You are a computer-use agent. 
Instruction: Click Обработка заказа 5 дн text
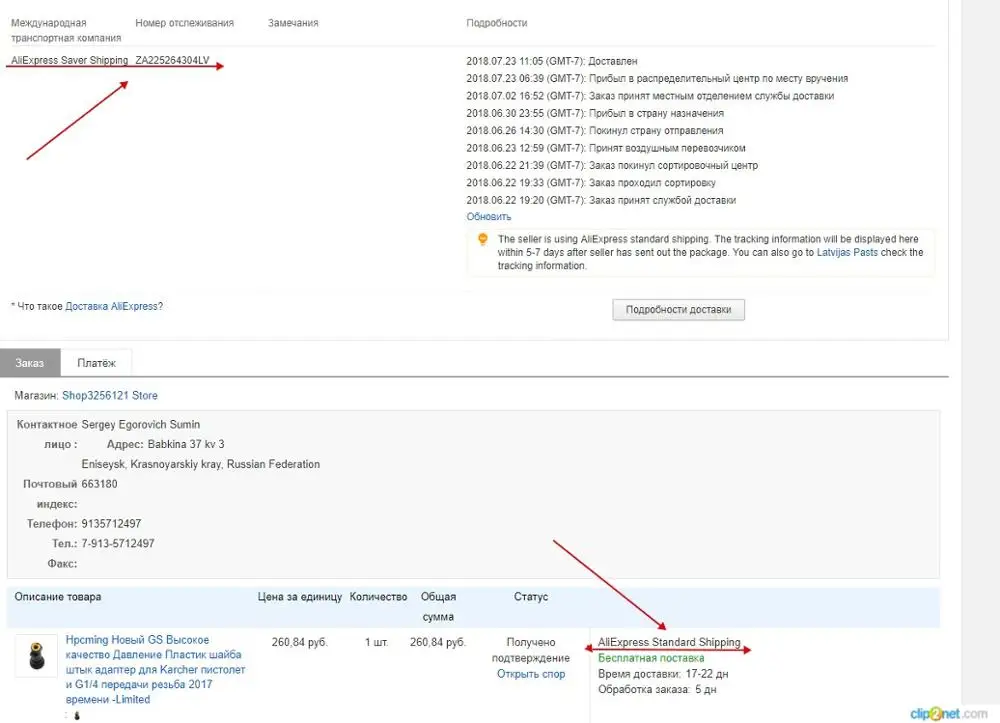point(658,690)
